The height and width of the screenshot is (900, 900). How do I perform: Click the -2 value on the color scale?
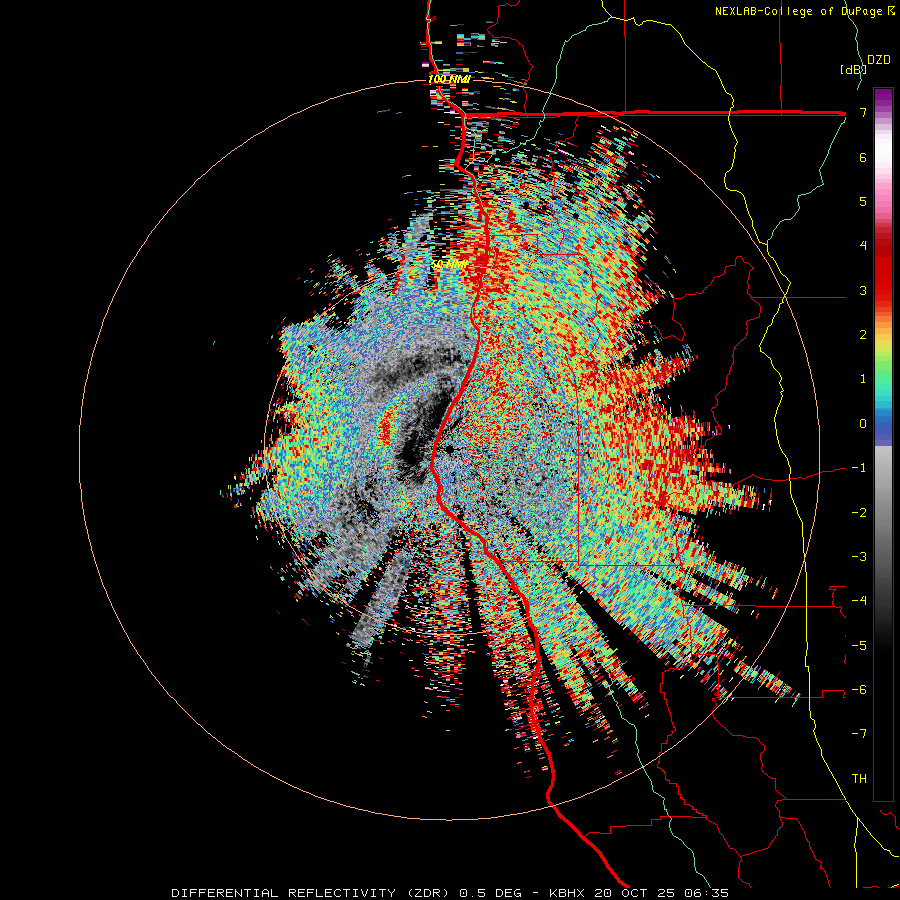coord(859,513)
